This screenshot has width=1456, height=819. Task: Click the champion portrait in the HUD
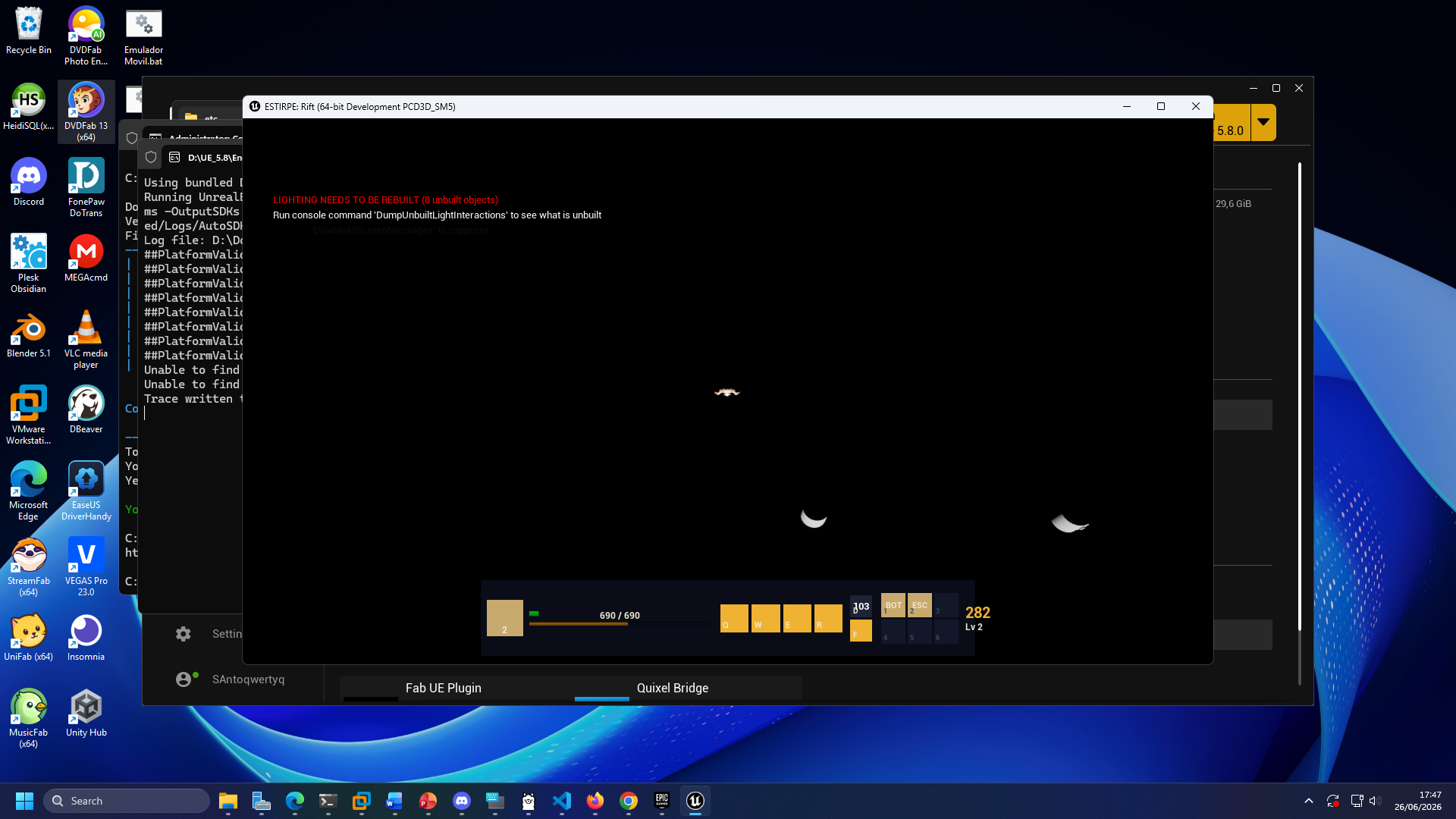pyautogui.click(x=505, y=618)
